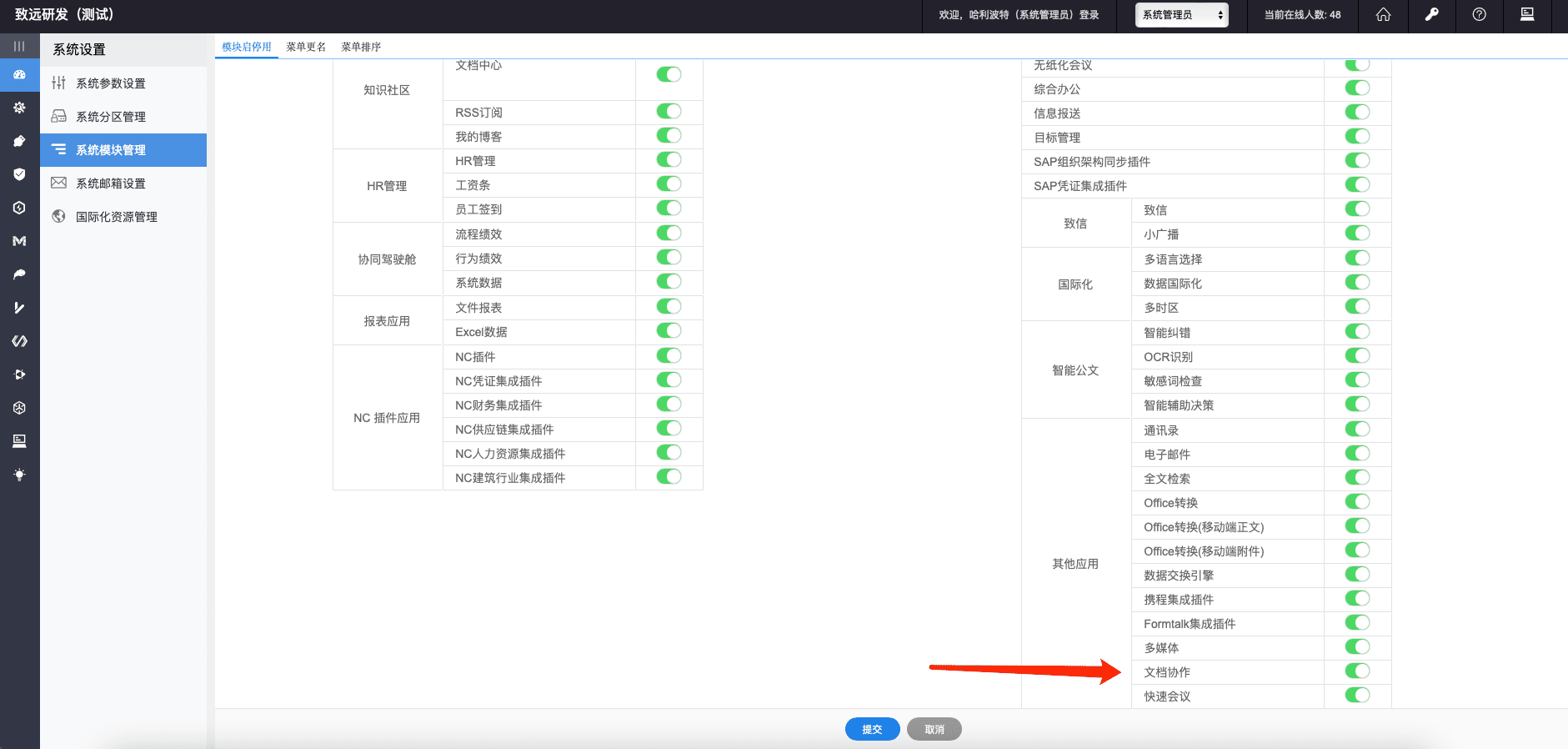Open the gear icon in the left rail
The height and width of the screenshot is (749, 1568).
pyautogui.click(x=19, y=108)
